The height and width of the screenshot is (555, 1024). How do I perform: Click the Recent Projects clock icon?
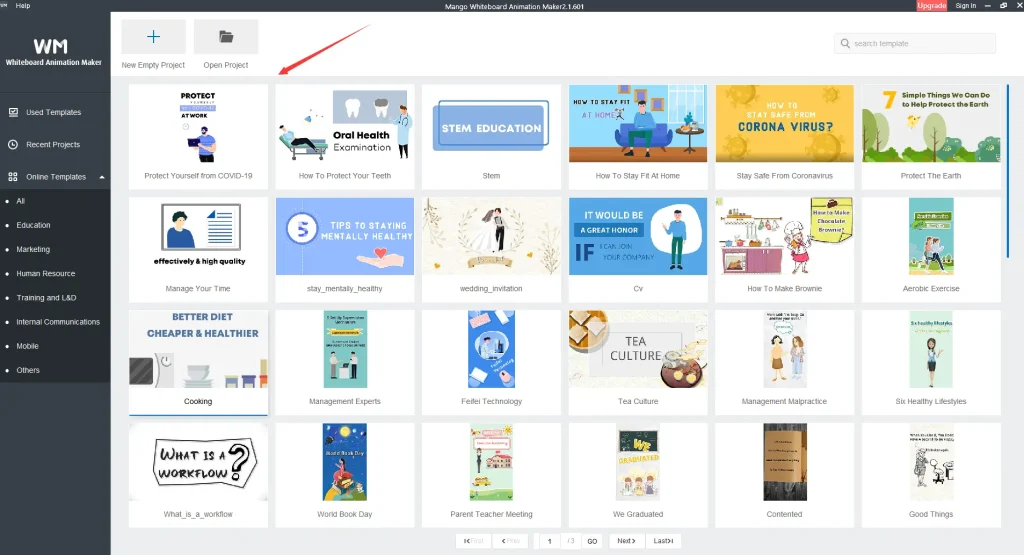13,145
